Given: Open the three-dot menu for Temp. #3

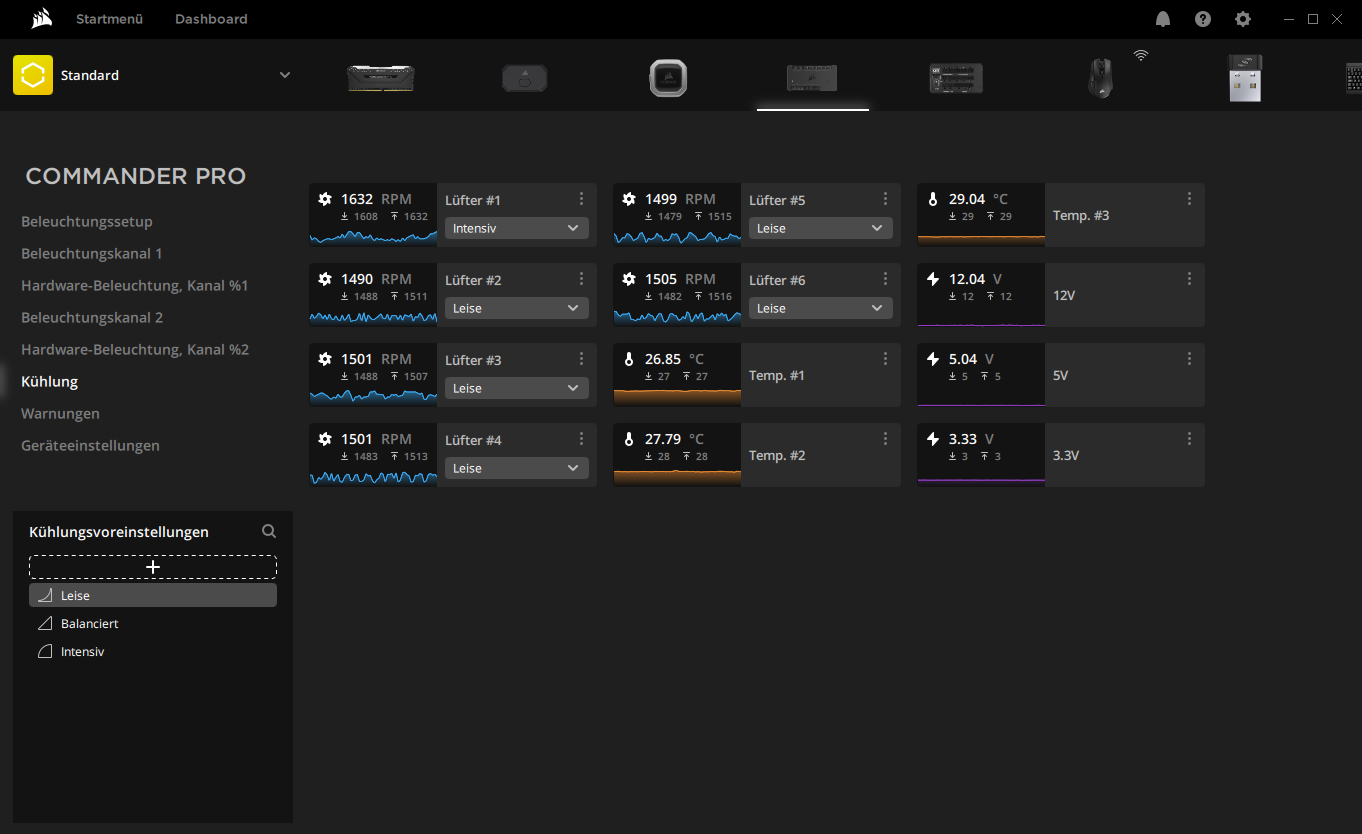Looking at the screenshot, I should tap(1189, 199).
